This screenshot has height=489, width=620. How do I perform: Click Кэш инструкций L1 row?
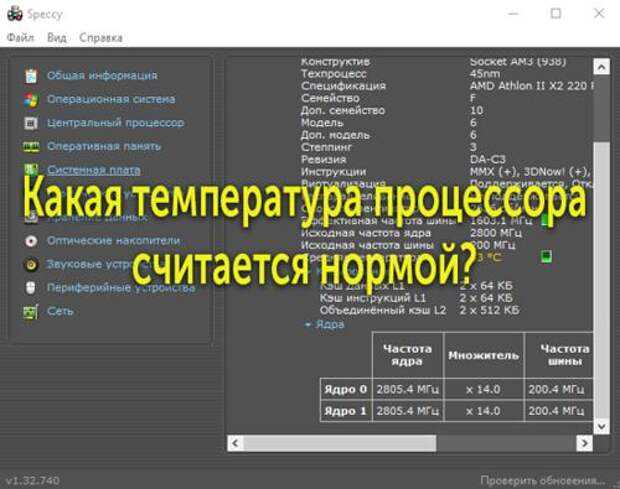[x=416, y=298]
